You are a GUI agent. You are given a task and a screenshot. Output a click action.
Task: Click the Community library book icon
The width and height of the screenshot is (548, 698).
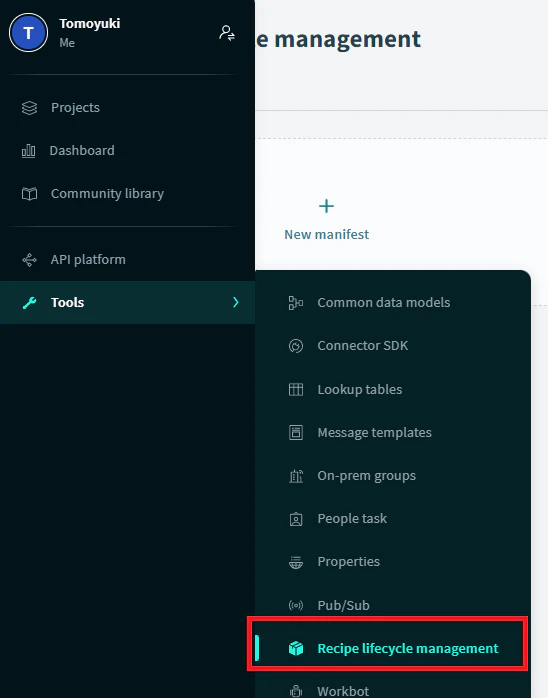point(29,194)
